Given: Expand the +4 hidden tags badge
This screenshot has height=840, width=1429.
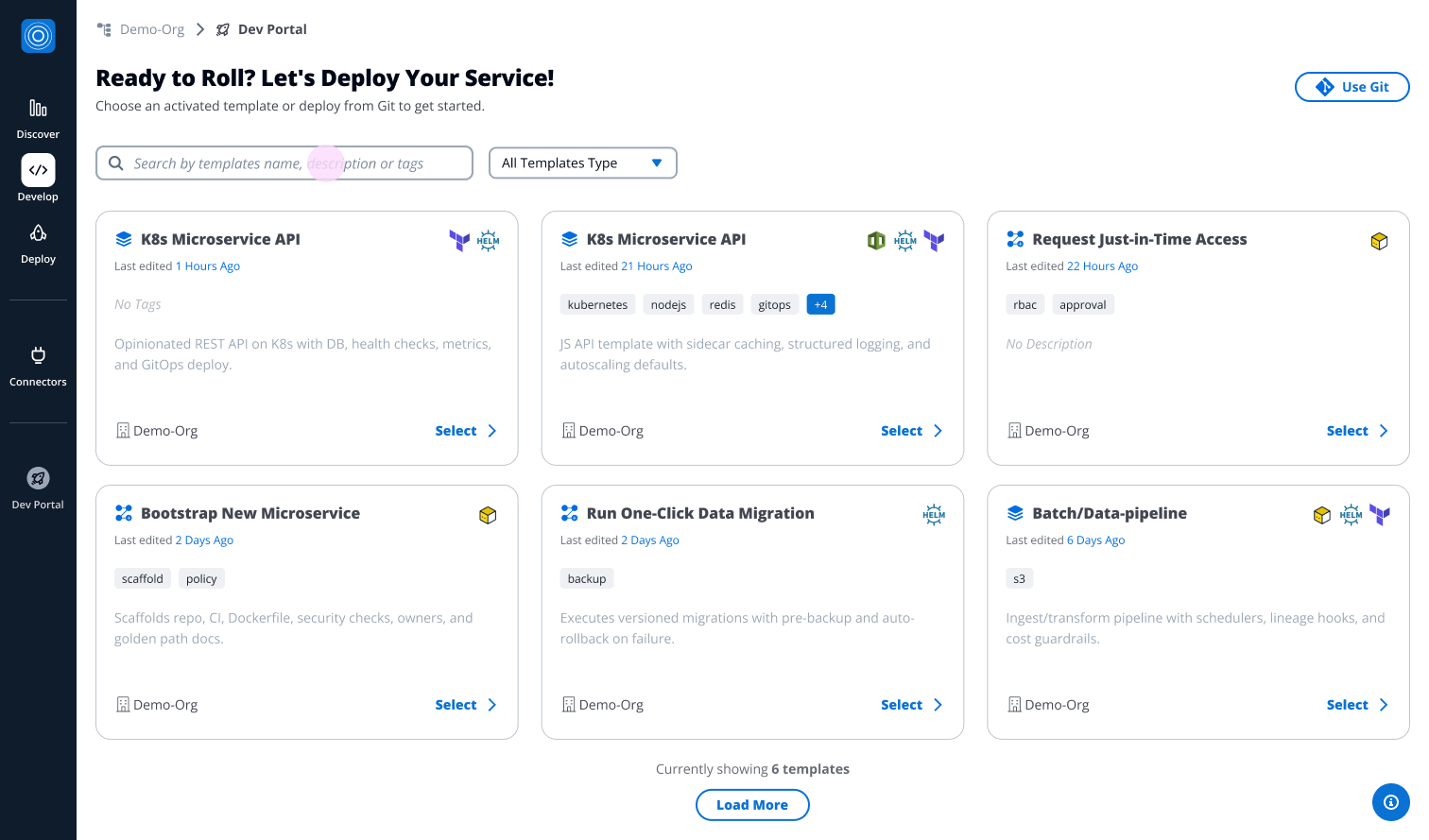Looking at the screenshot, I should [x=820, y=305].
